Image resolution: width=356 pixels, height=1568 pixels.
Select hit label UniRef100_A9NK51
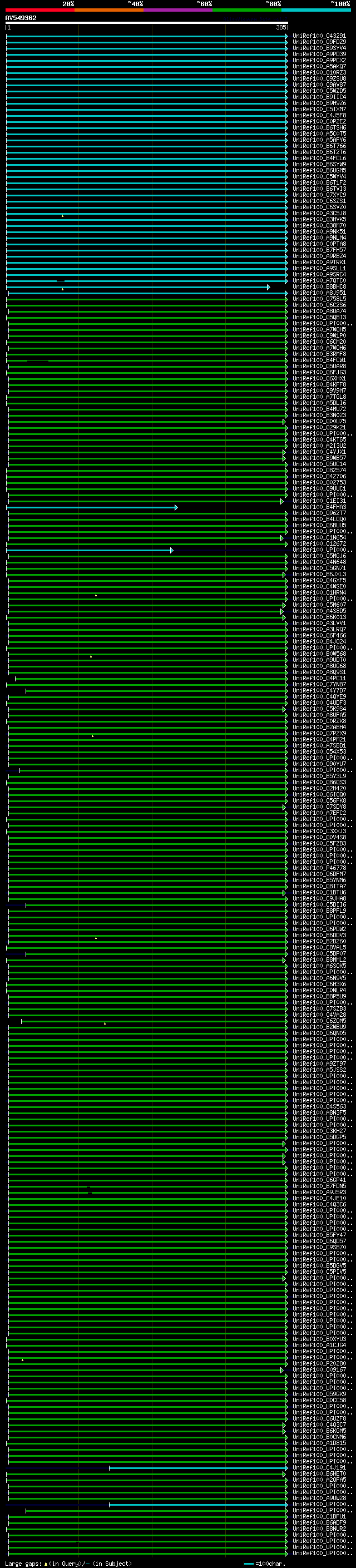319,232
